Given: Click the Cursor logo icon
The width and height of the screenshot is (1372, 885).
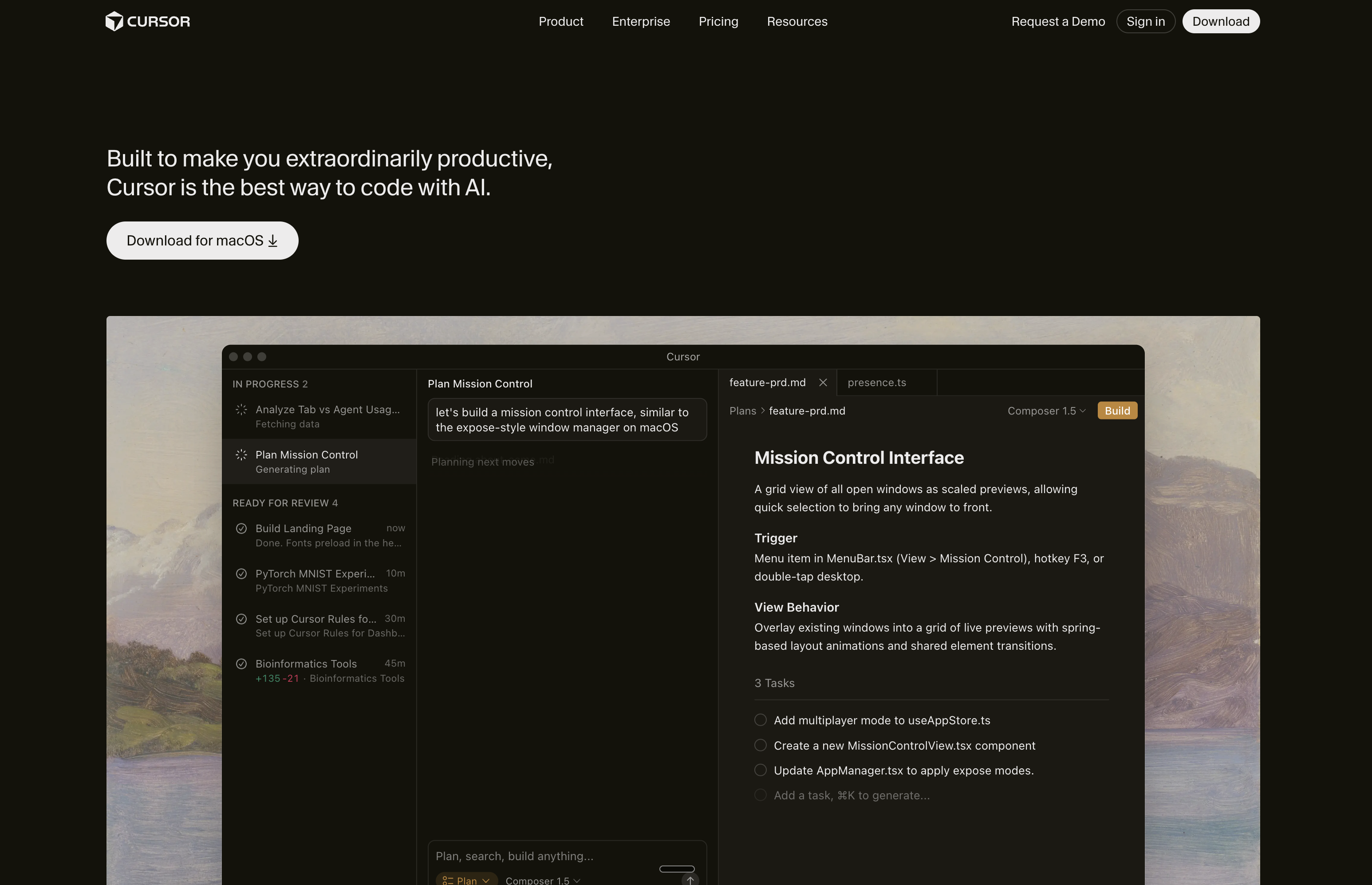Looking at the screenshot, I should tap(114, 21).
